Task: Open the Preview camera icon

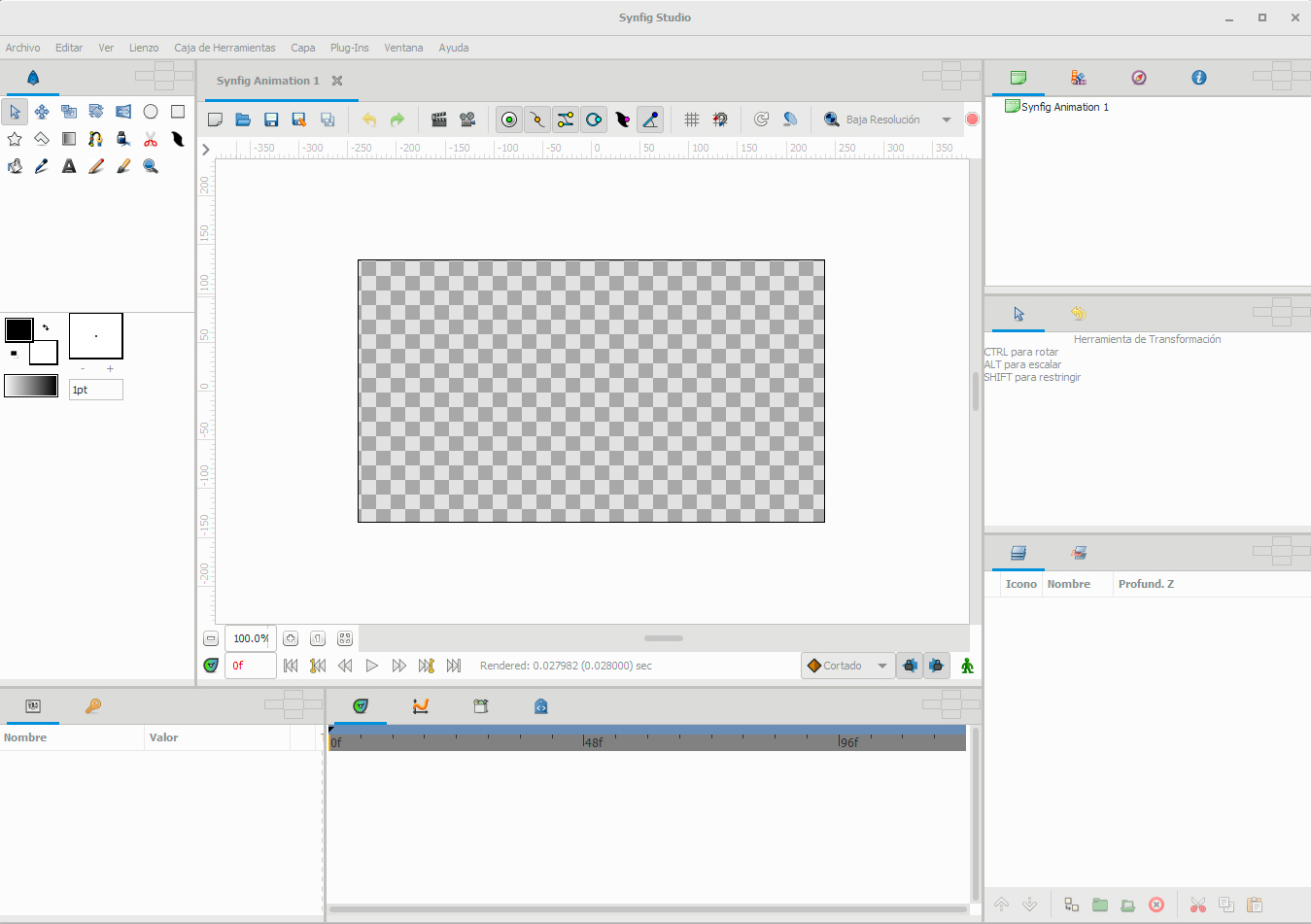Action: [467, 120]
